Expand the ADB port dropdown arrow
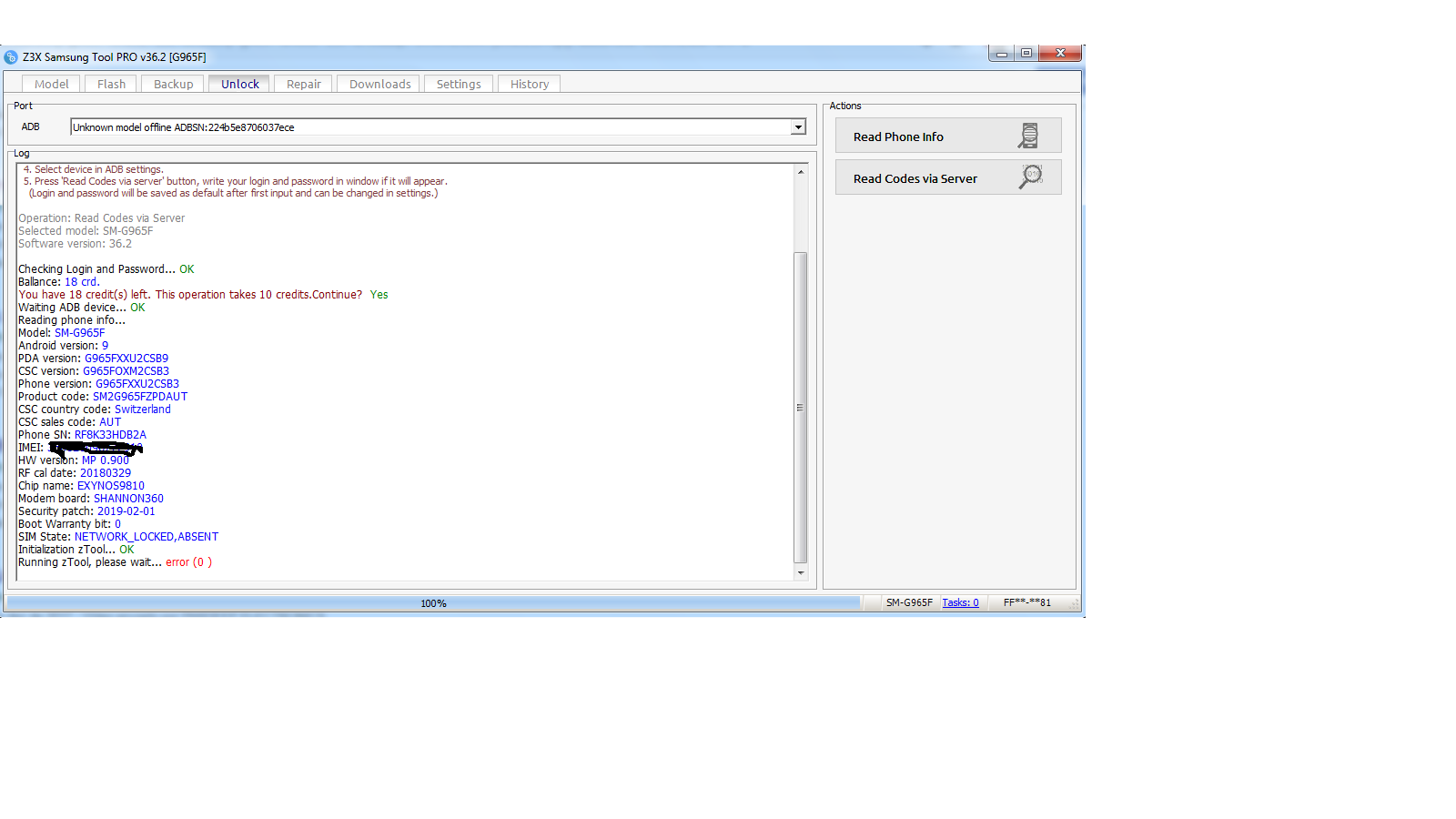 click(x=798, y=127)
